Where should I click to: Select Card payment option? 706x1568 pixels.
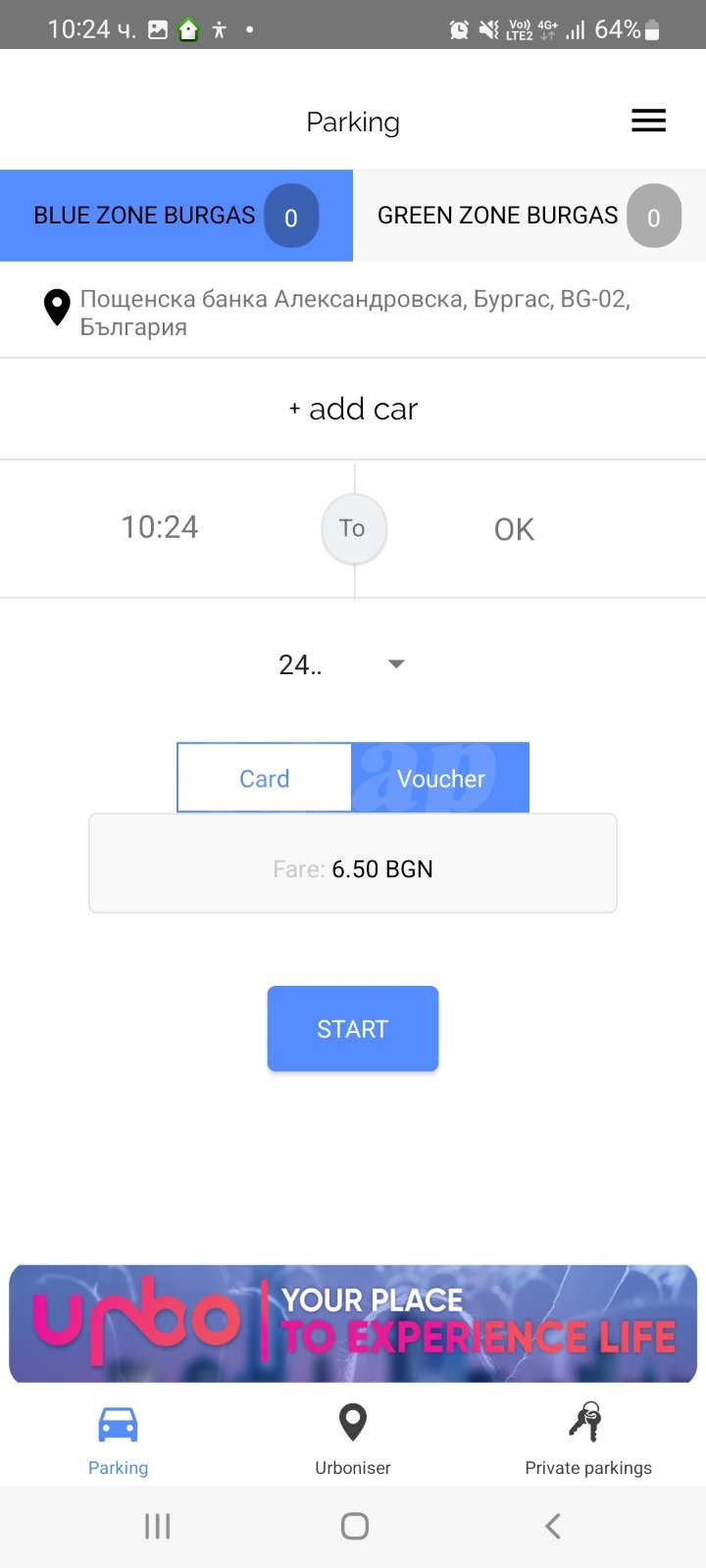265,778
